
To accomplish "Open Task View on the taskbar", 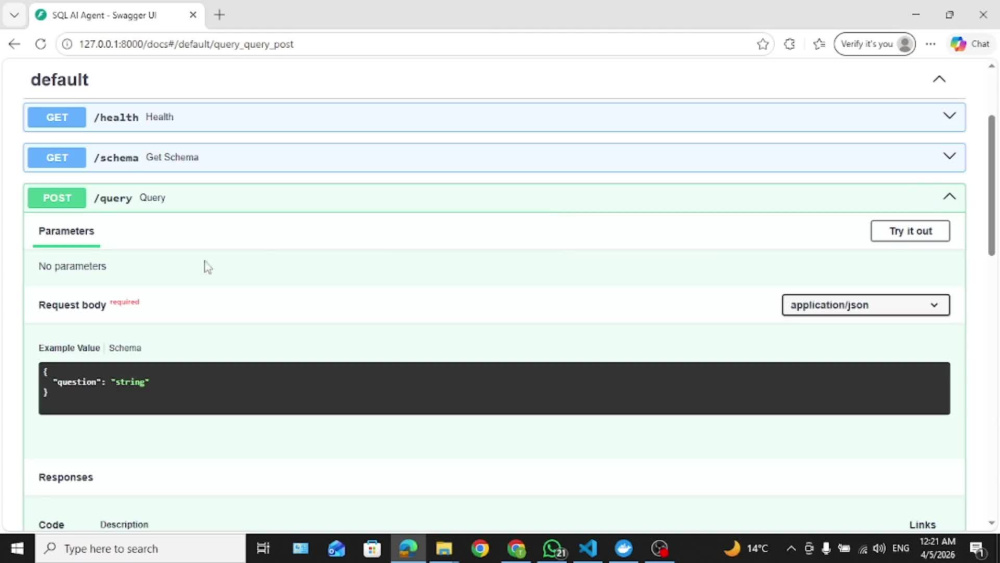I will pos(263,548).
